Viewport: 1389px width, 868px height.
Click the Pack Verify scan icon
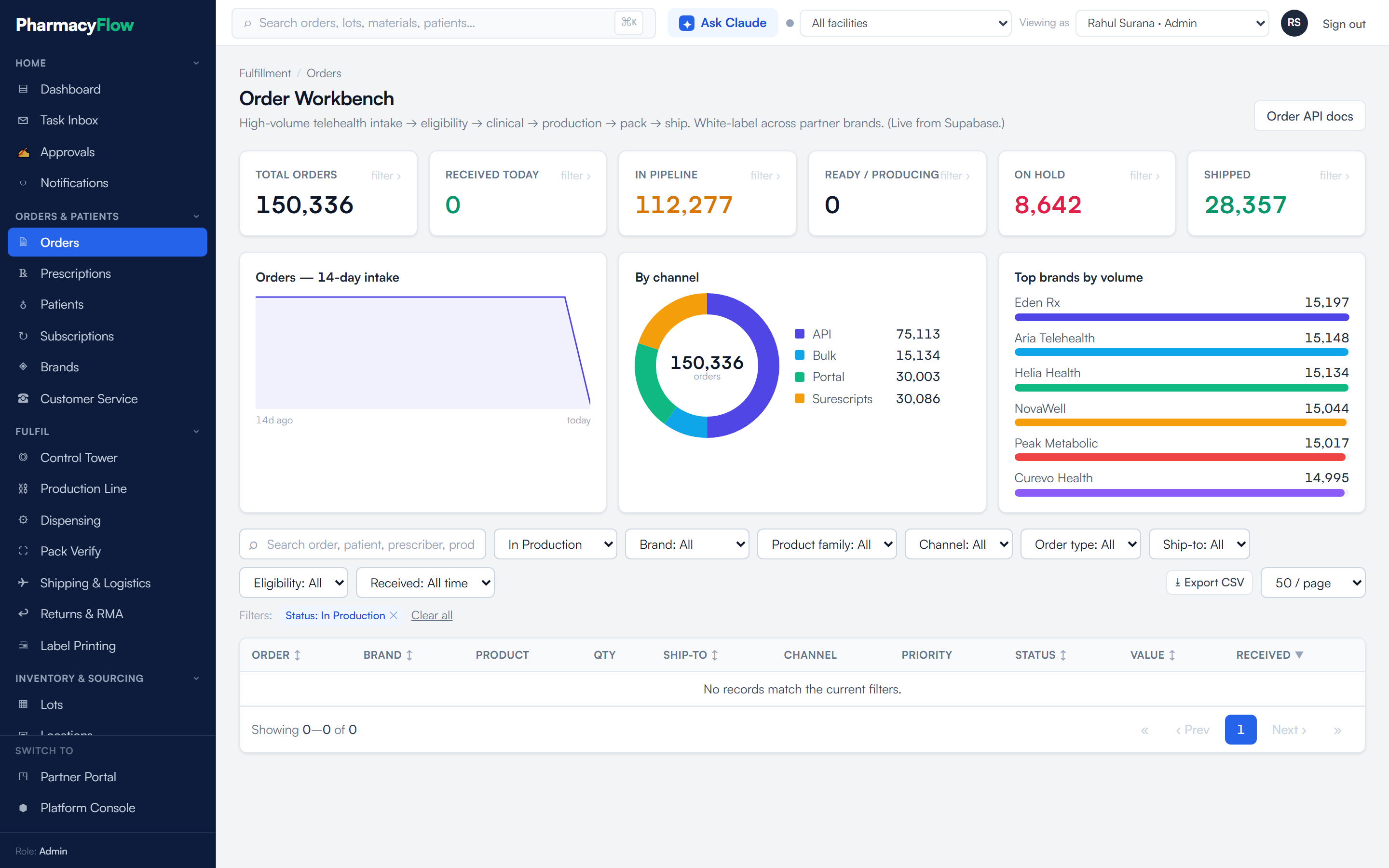pos(23,551)
